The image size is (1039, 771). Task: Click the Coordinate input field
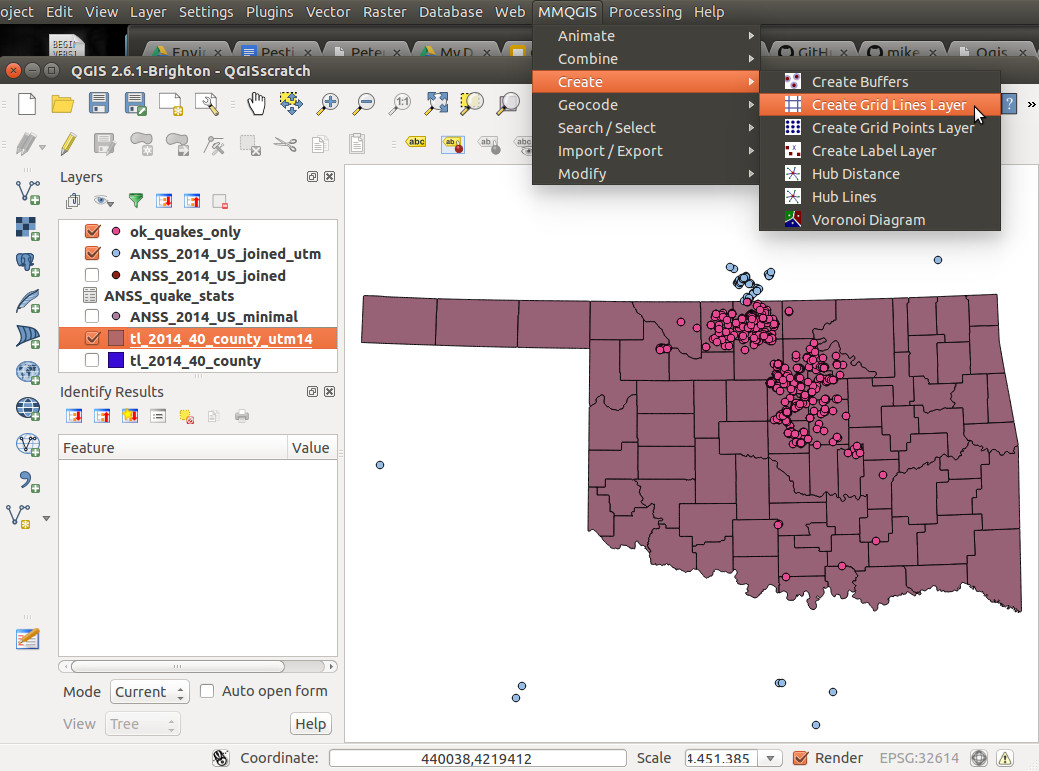pyautogui.click(x=477, y=758)
